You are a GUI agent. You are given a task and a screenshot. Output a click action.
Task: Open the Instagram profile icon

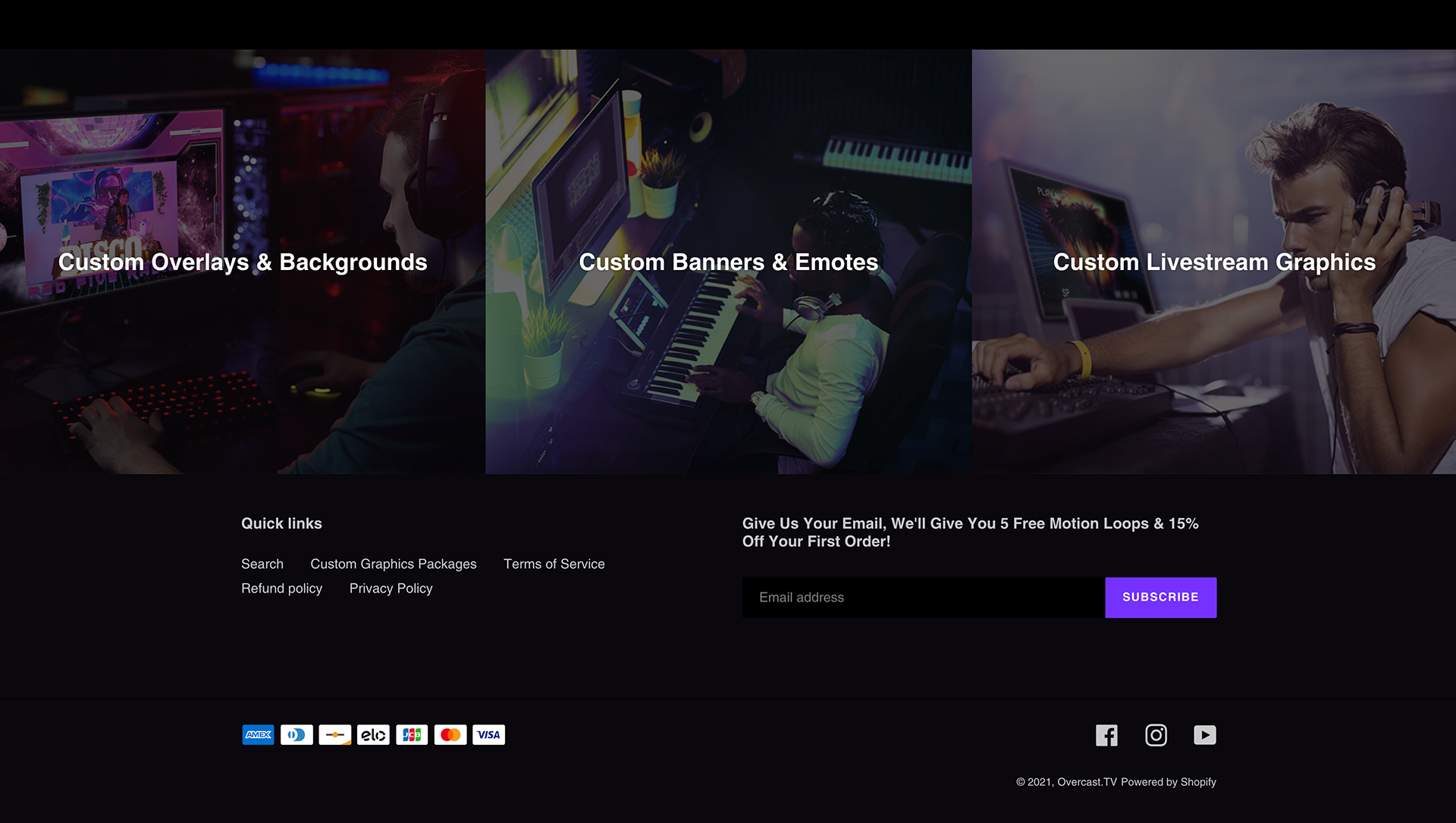click(1156, 735)
